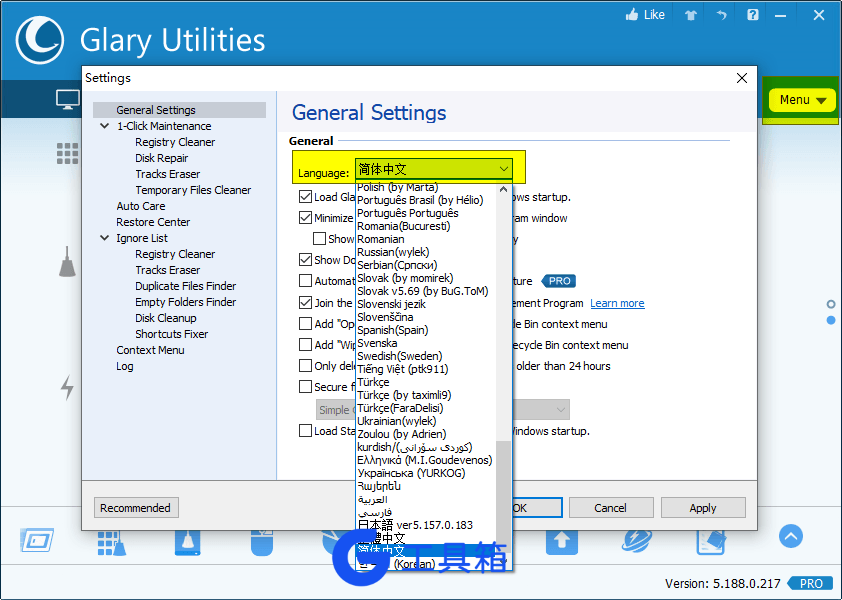The image size is (842, 600).
Task: Select Log in settings tree
Action: pyautogui.click(x=125, y=366)
